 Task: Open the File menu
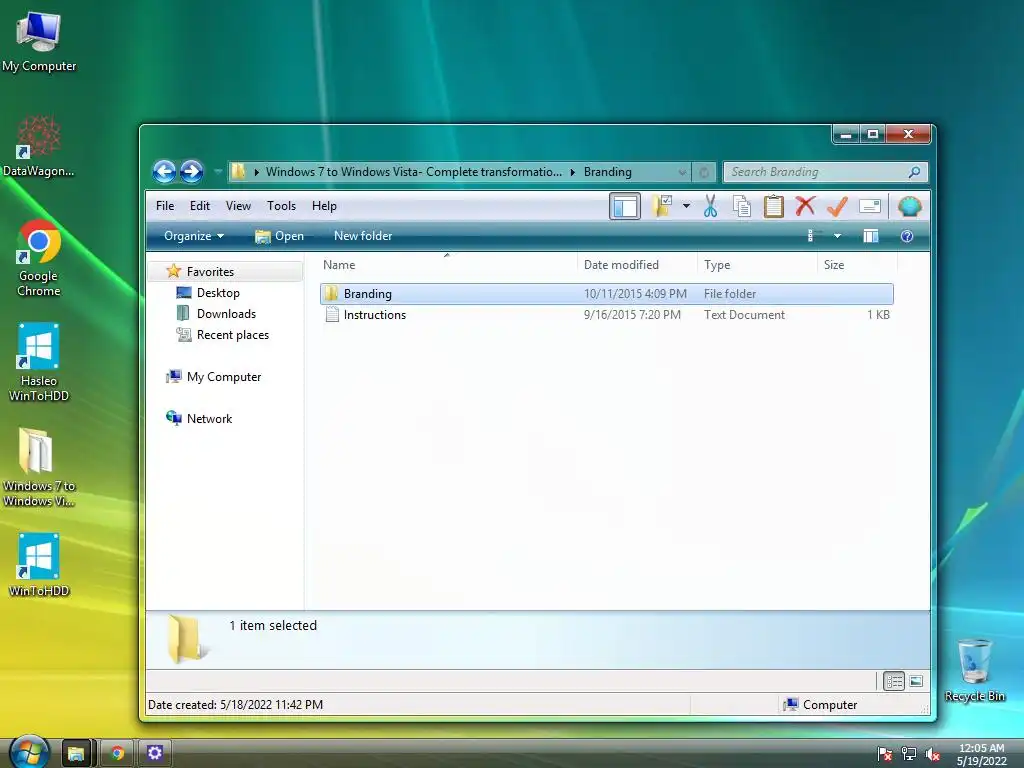click(165, 206)
